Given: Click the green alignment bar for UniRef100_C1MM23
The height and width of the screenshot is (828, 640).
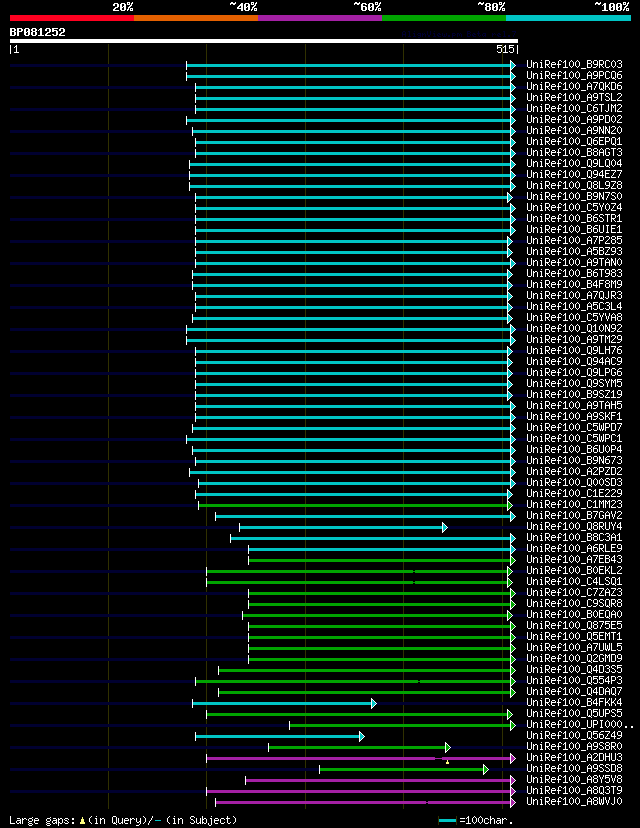Looking at the screenshot, I should [354, 505].
